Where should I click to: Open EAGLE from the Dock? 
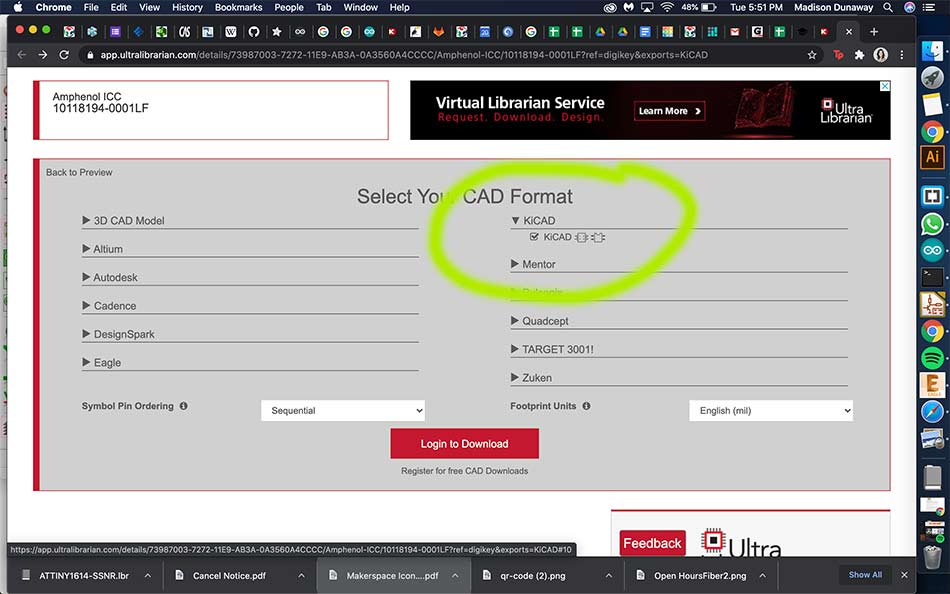pyautogui.click(x=932, y=385)
